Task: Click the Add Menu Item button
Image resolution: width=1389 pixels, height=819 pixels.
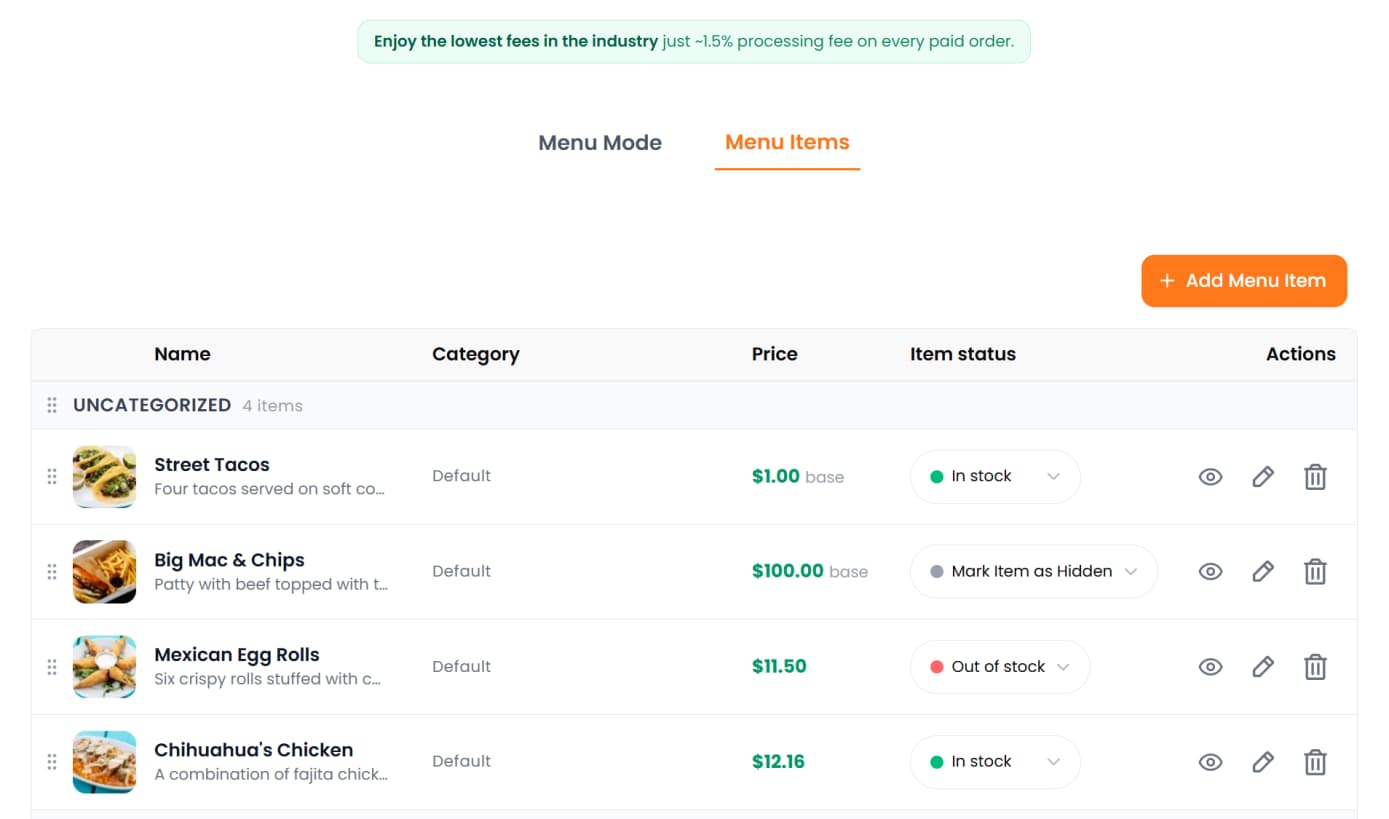Action: click(x=1244, y=281)
